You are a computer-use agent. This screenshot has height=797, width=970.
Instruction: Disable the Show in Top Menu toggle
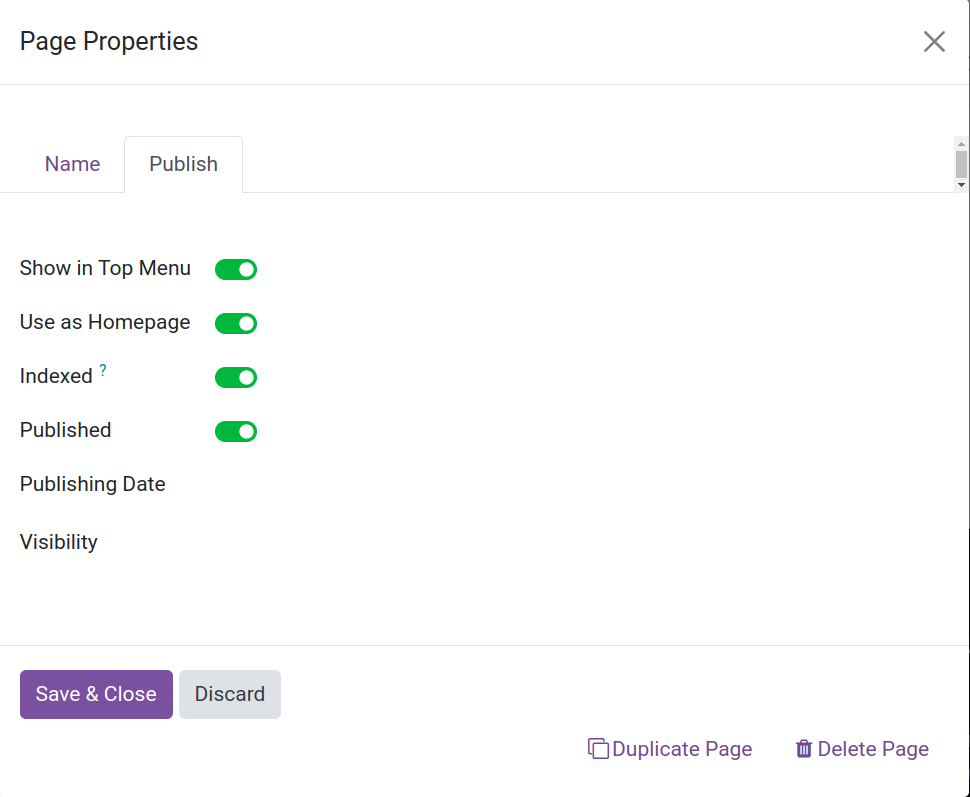tap(236, 269)
